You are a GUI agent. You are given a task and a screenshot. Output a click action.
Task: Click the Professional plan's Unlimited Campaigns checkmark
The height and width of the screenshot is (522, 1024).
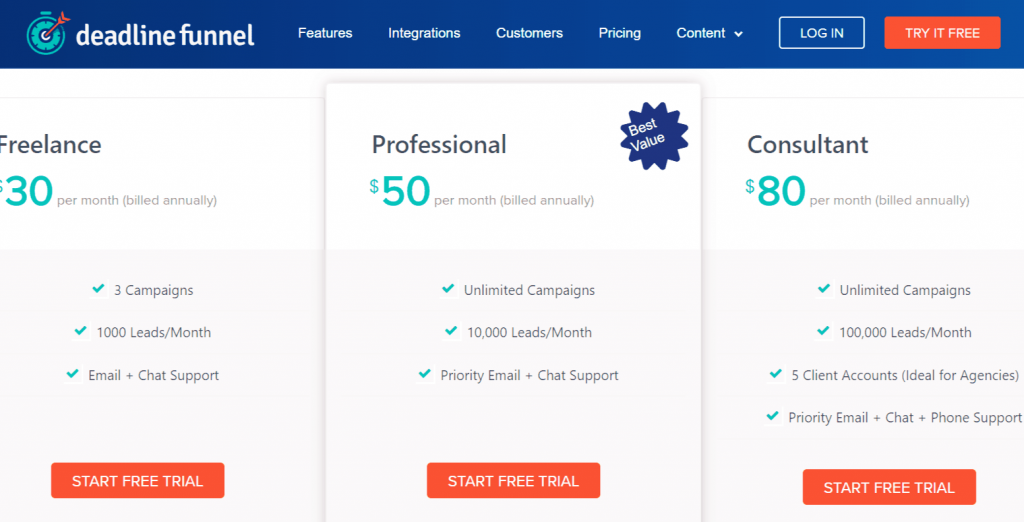[x=448, y=288]
